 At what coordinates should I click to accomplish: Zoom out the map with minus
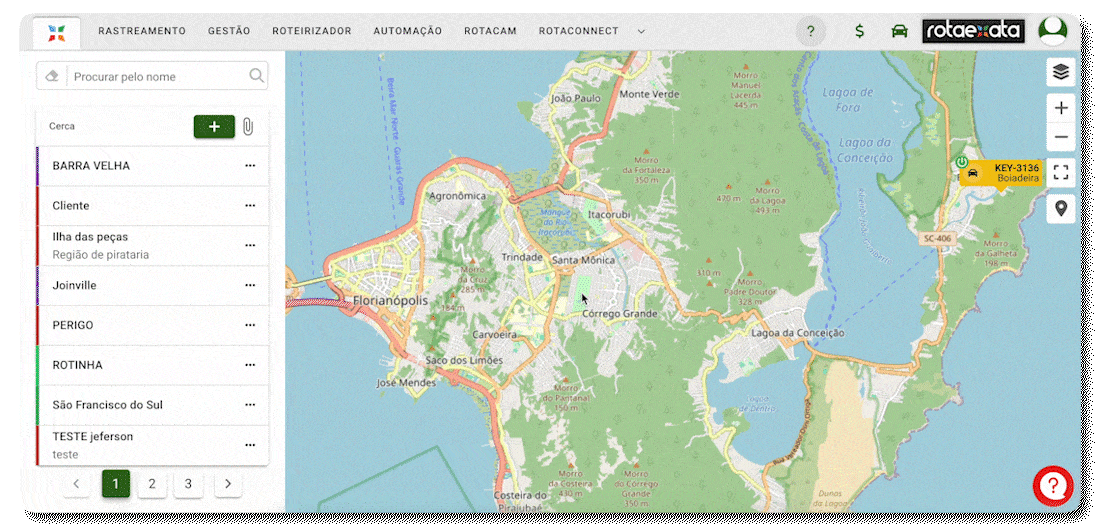point(1061,137)
